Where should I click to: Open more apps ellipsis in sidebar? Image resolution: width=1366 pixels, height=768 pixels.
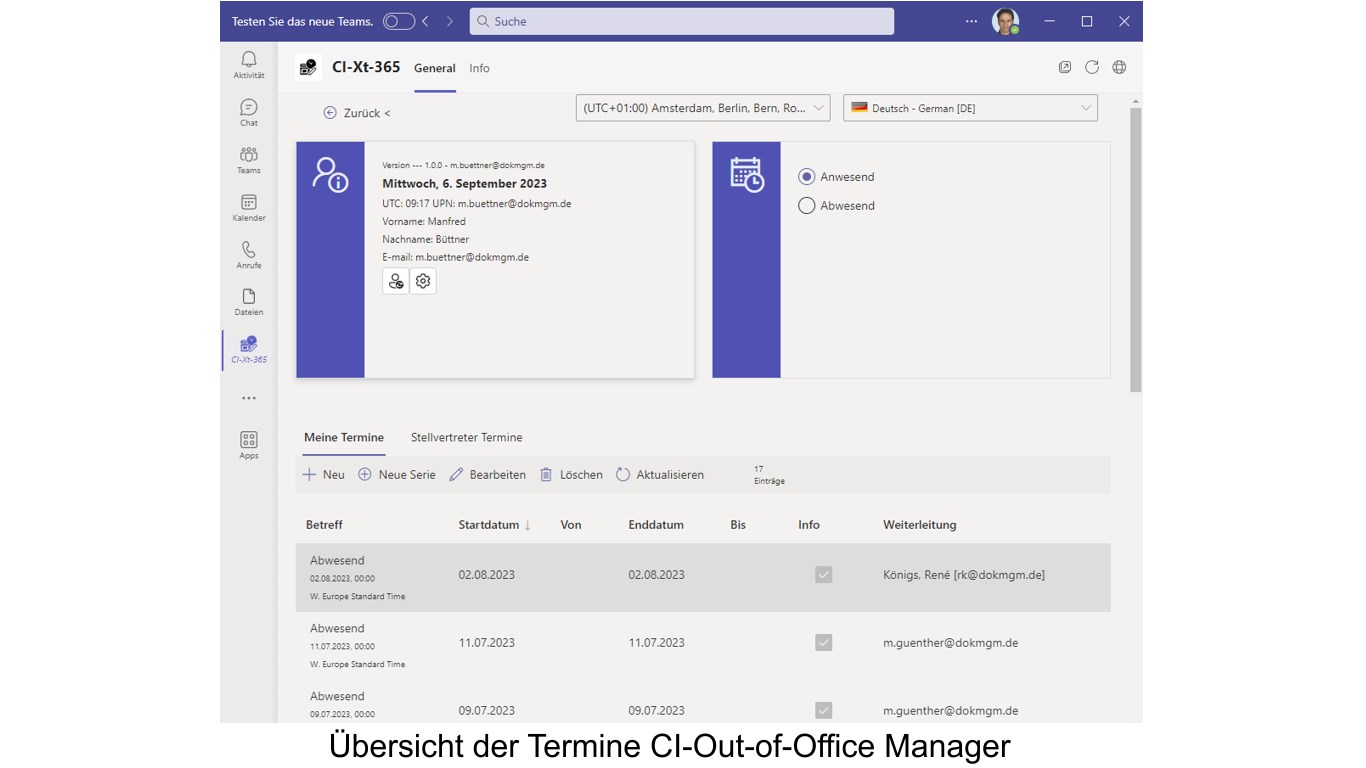point(249,398)
